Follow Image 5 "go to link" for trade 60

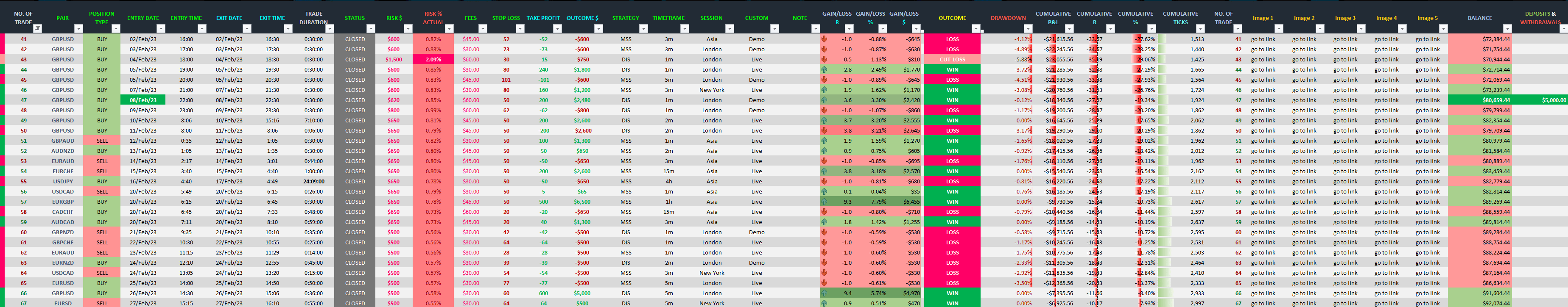(1427, 232)
